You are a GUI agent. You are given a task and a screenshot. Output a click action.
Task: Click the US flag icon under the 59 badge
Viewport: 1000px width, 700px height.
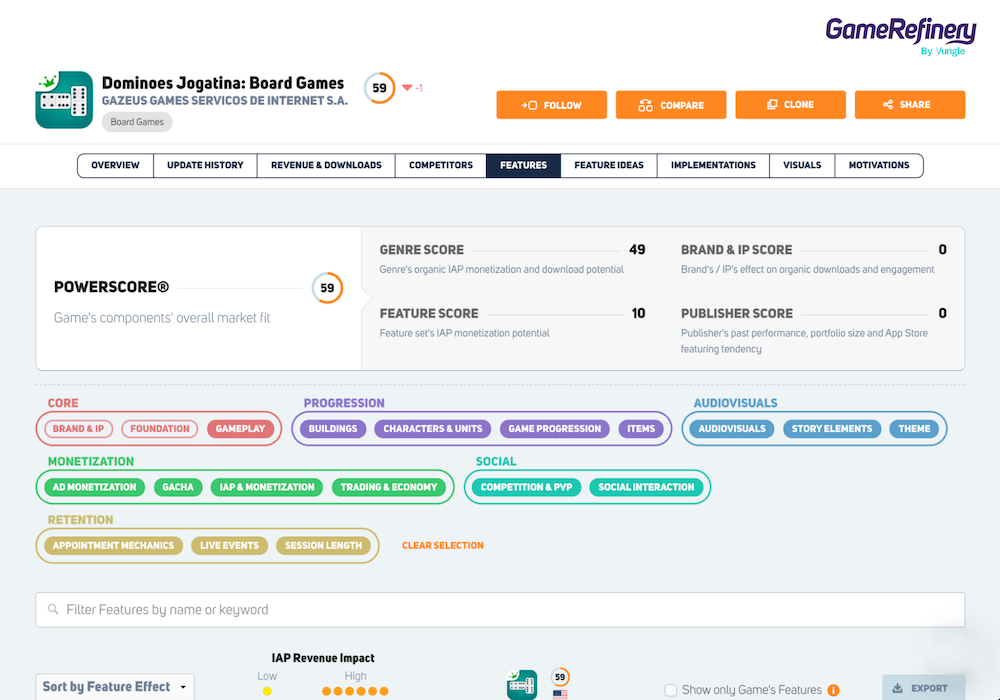click(560, 695)
